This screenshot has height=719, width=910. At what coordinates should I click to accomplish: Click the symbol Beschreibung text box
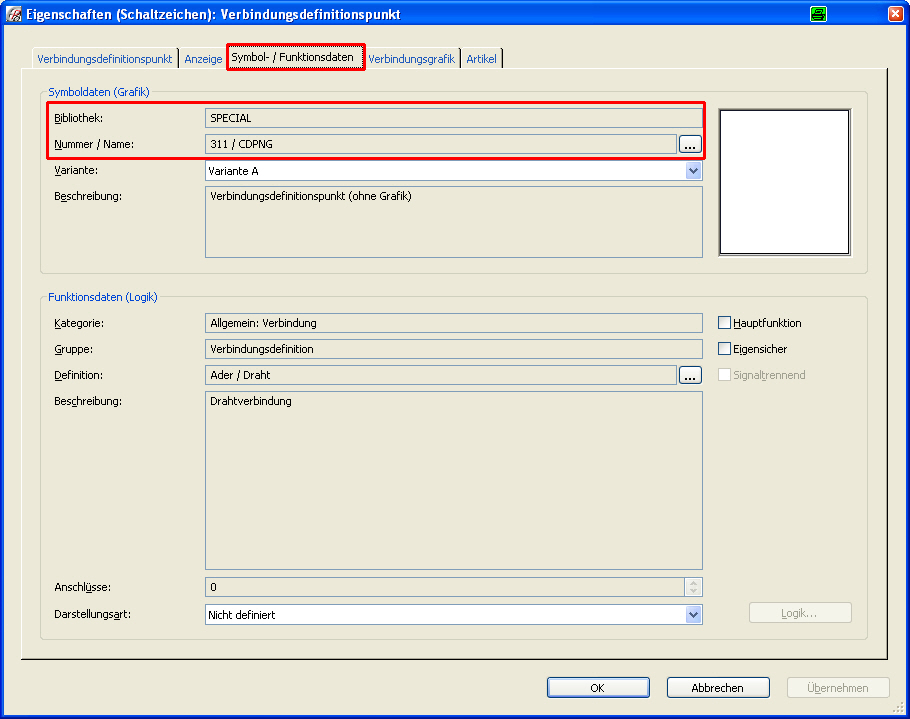point(454,222)
